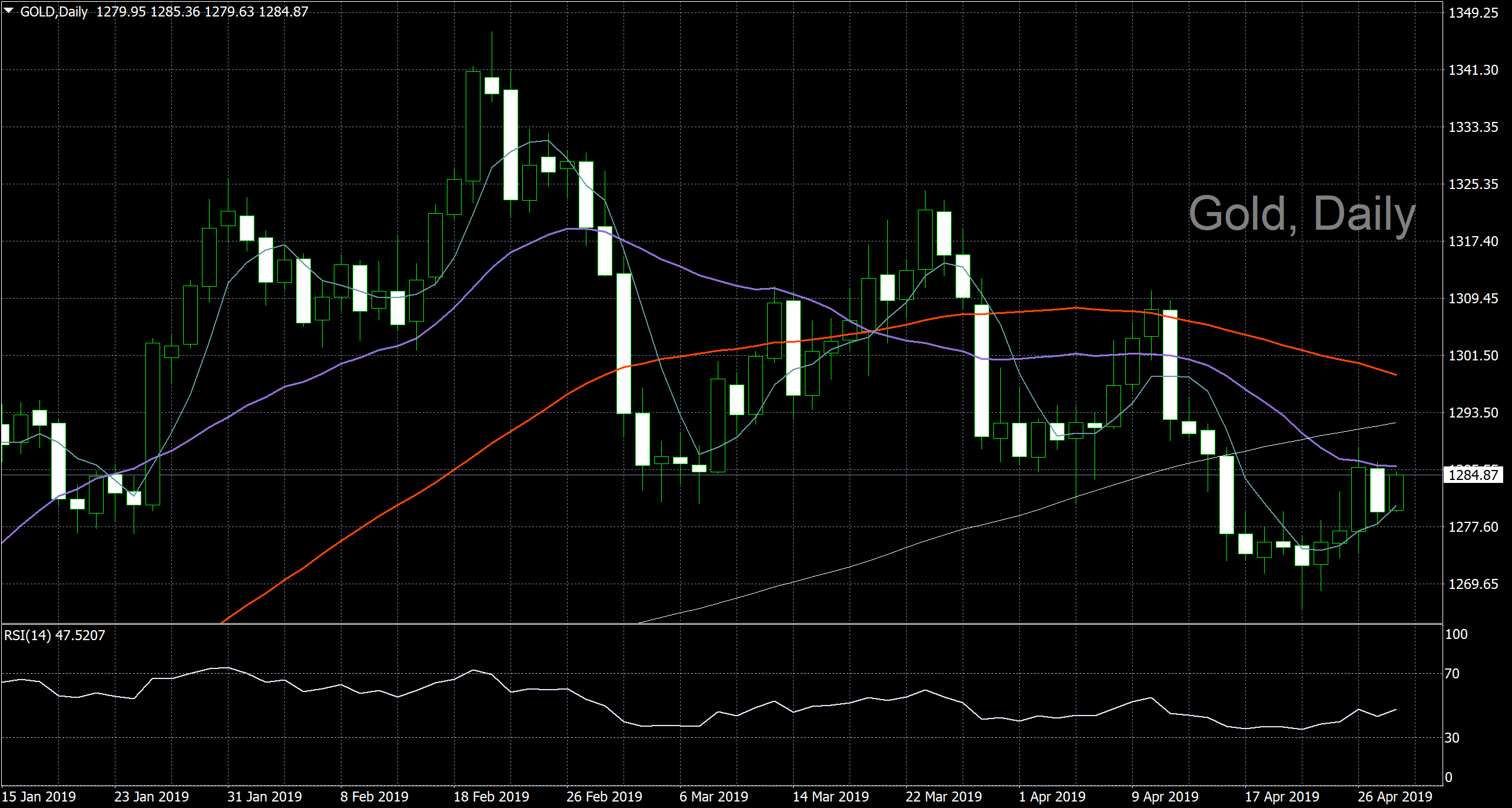1512x808 pixels.
Task: Click the 26 Feb 2019 date label
Action: (605, 797)
